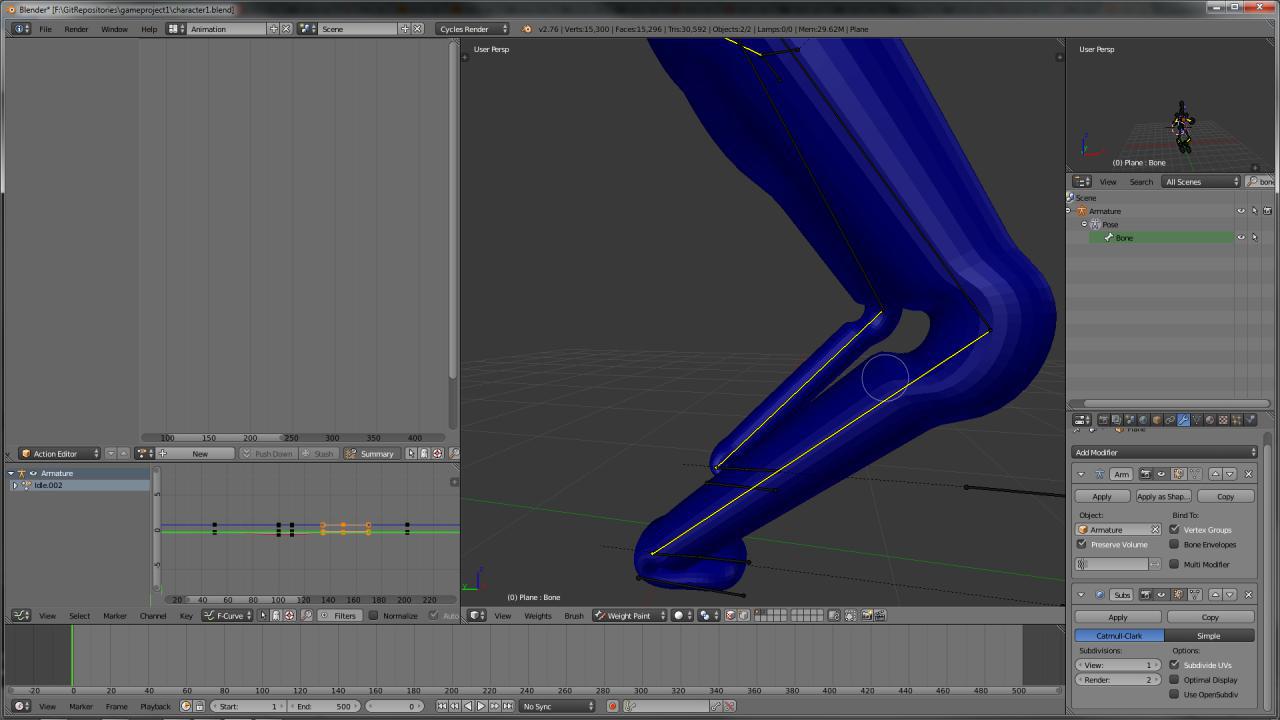Viewport: 1280px width, 720px height.
Task: Click play reverse button in timeline
Action: click(467, 706)
